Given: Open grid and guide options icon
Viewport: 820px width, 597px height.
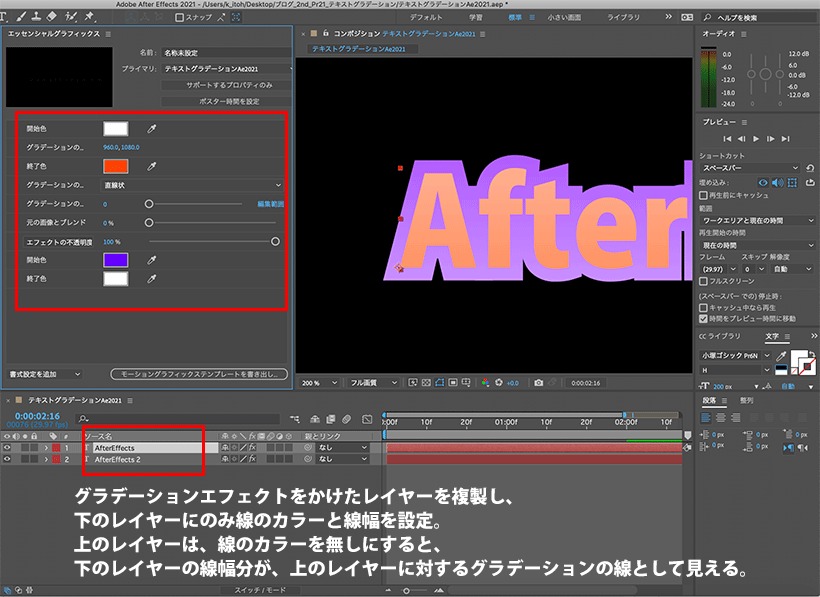Looking at the screenshot, I should tap(466, 383).
